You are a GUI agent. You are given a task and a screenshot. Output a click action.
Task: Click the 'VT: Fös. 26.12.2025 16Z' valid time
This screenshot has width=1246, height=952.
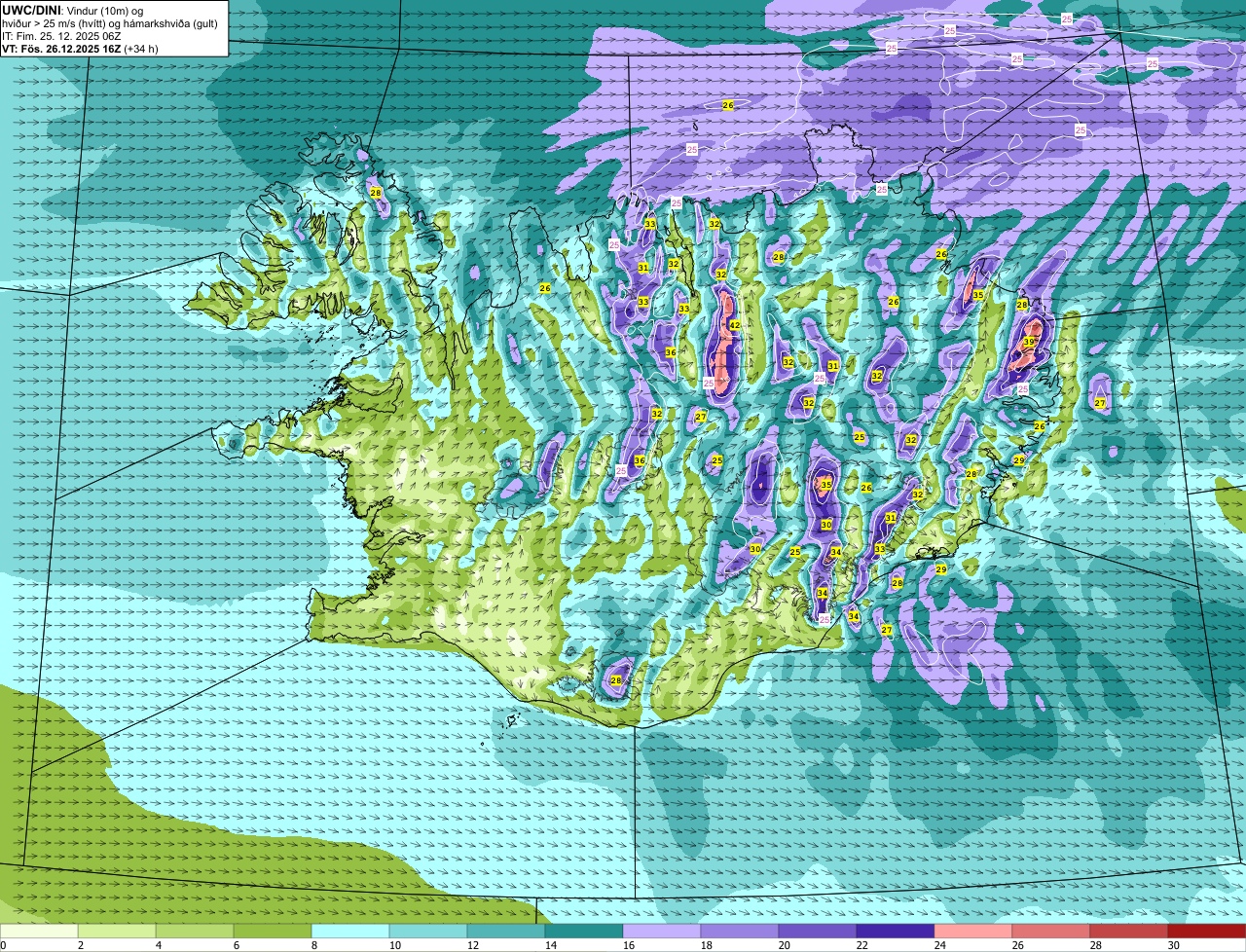(61, 49)
